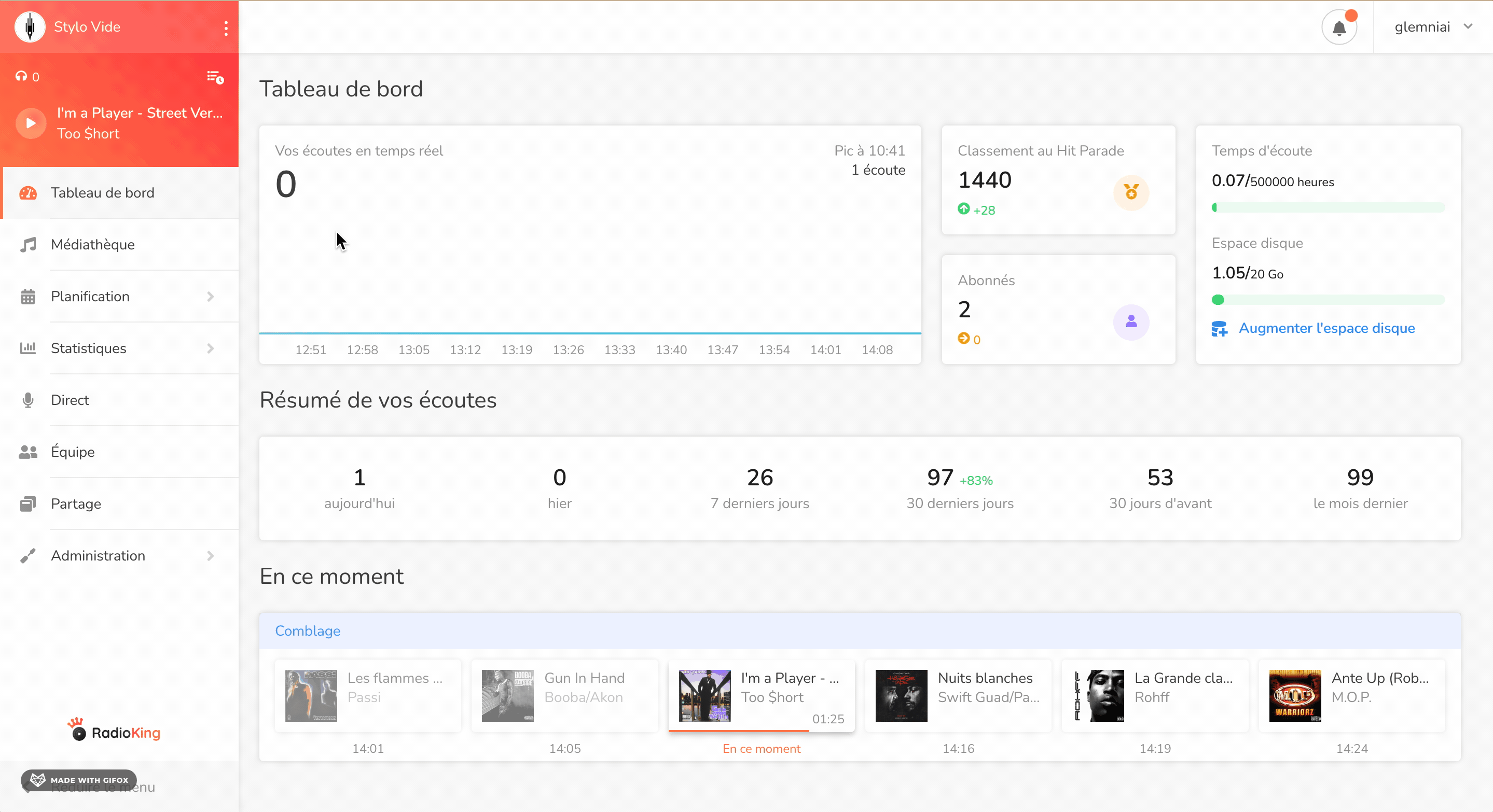Screen dimensions: 1493x812
Task: Click Augmenter l'espace disque link
Action: [1326, 328]
